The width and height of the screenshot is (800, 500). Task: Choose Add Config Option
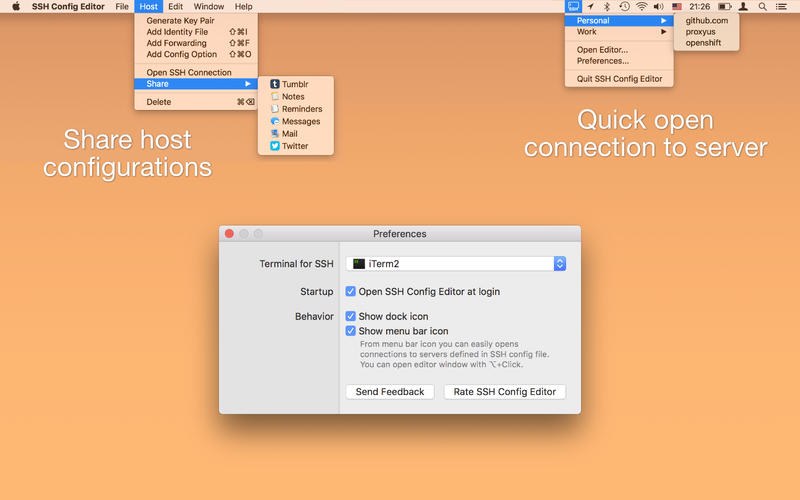tap(196, 54)
